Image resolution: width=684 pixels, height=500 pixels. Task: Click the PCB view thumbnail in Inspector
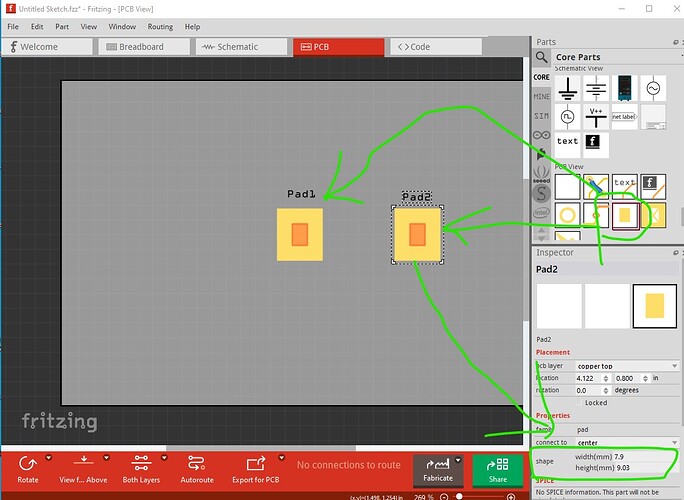click(655, 306)
